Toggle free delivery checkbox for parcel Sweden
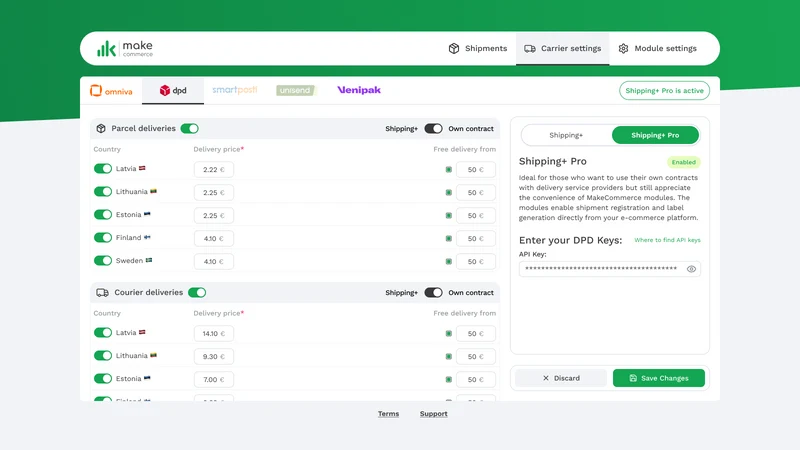 tap(448, 261)
